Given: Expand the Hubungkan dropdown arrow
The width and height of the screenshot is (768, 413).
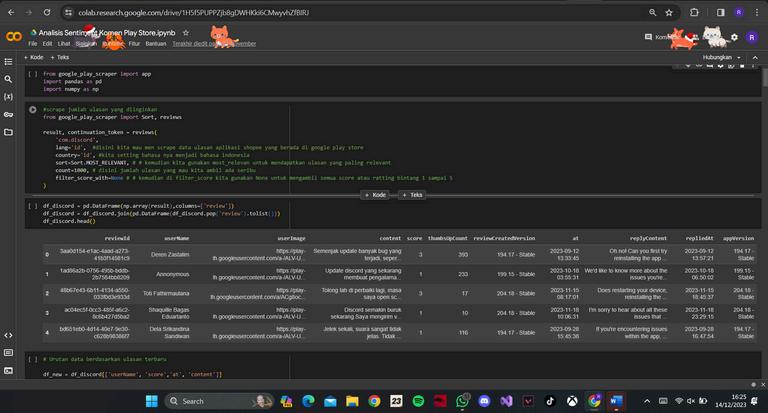Looking at the screenshot, I should click(x=739, y=57).
